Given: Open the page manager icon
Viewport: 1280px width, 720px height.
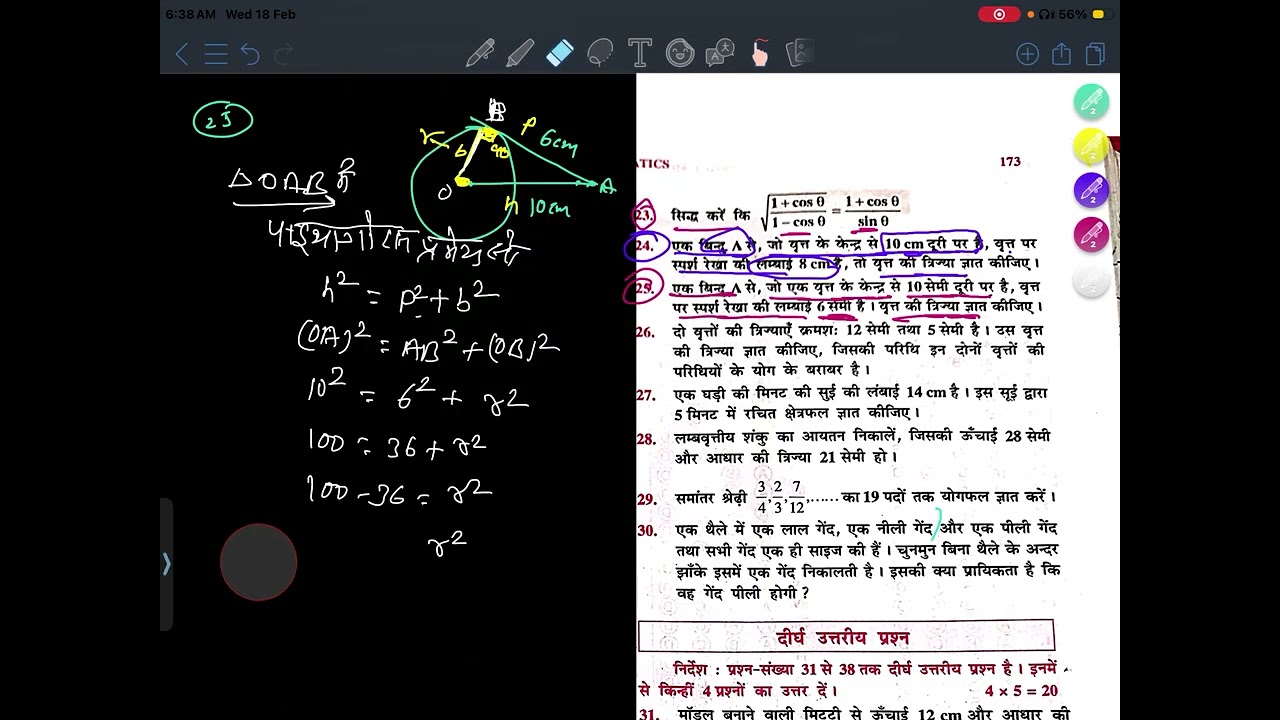Looking at the screenshot, I should [1095, 54].
